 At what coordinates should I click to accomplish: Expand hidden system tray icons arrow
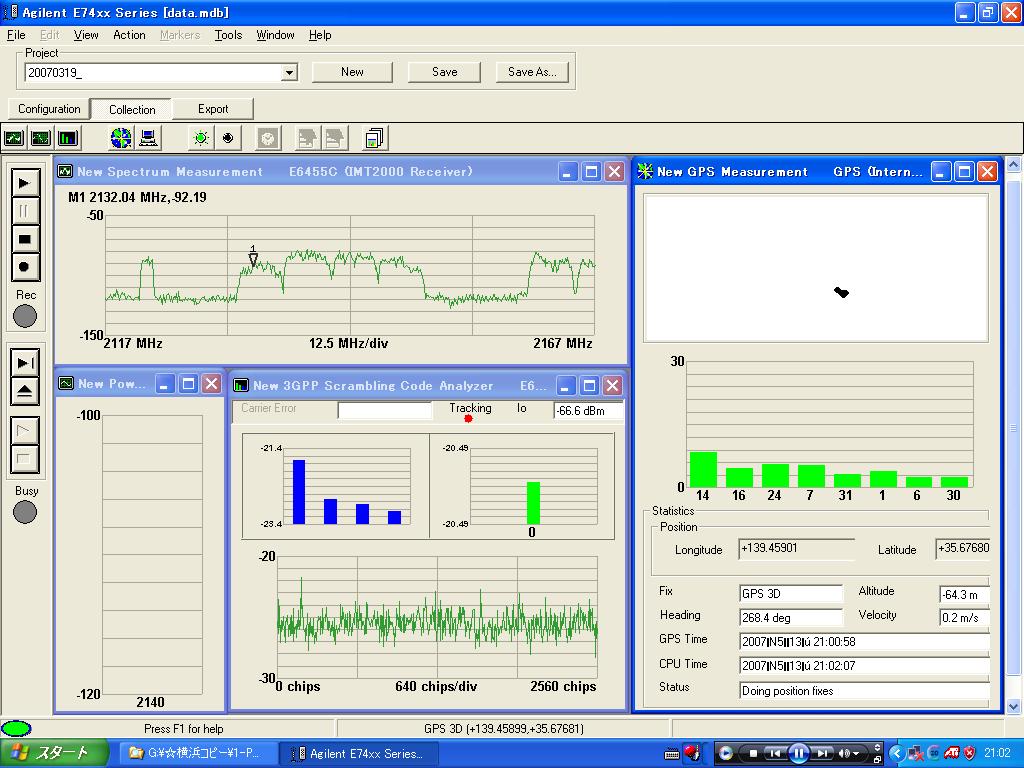896,754
